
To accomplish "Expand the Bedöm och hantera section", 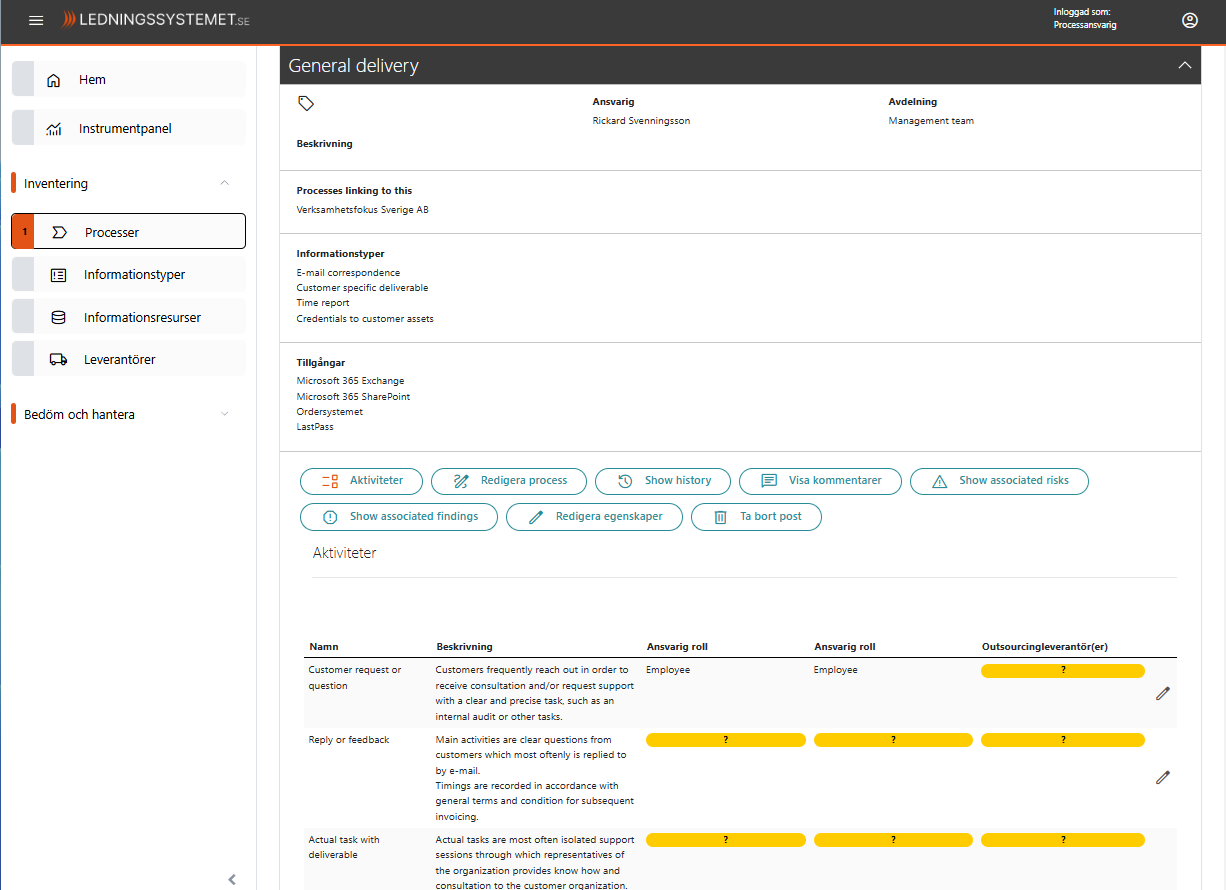I will 224,414.
